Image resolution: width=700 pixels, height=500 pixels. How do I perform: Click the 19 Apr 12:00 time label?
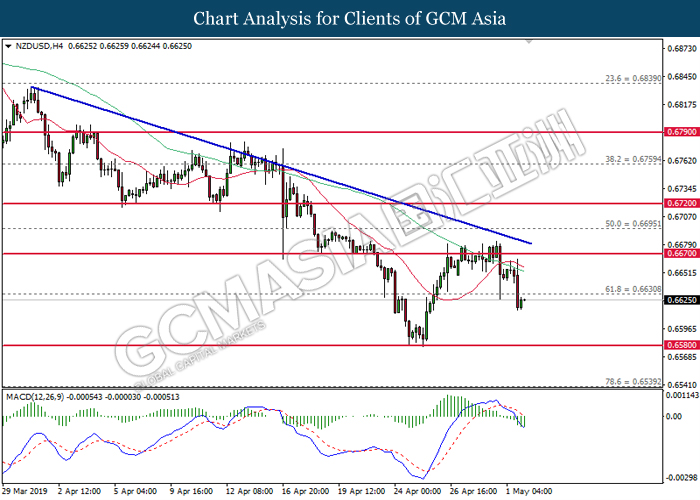362,492
